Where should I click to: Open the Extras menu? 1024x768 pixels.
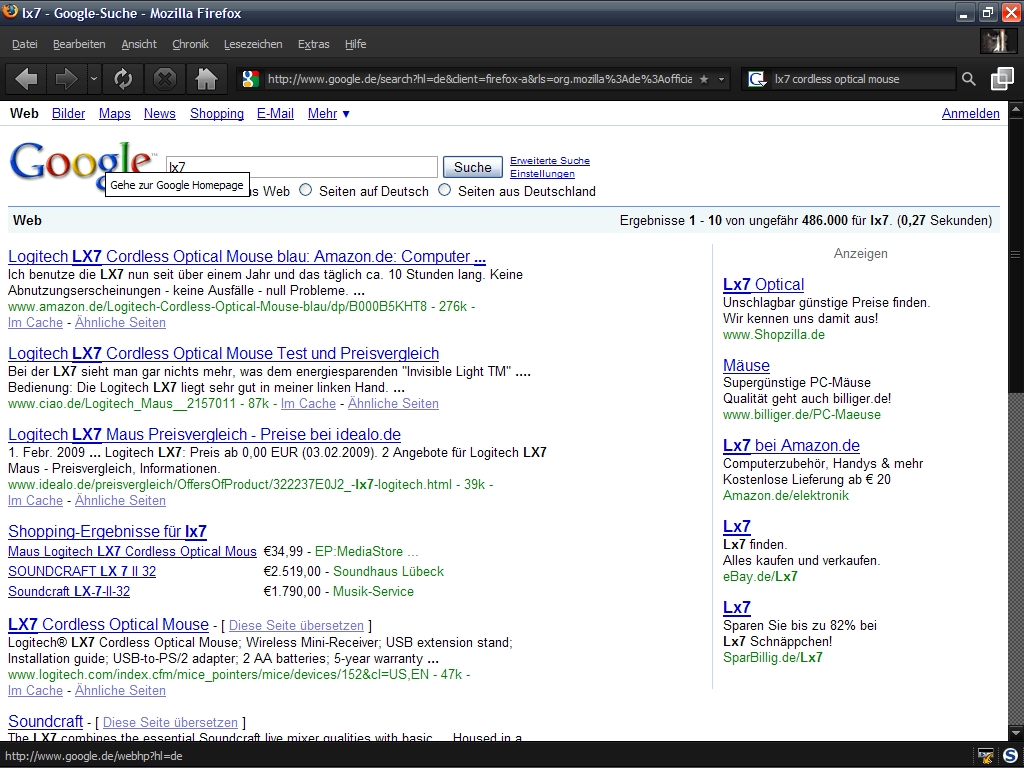(313, 44)
